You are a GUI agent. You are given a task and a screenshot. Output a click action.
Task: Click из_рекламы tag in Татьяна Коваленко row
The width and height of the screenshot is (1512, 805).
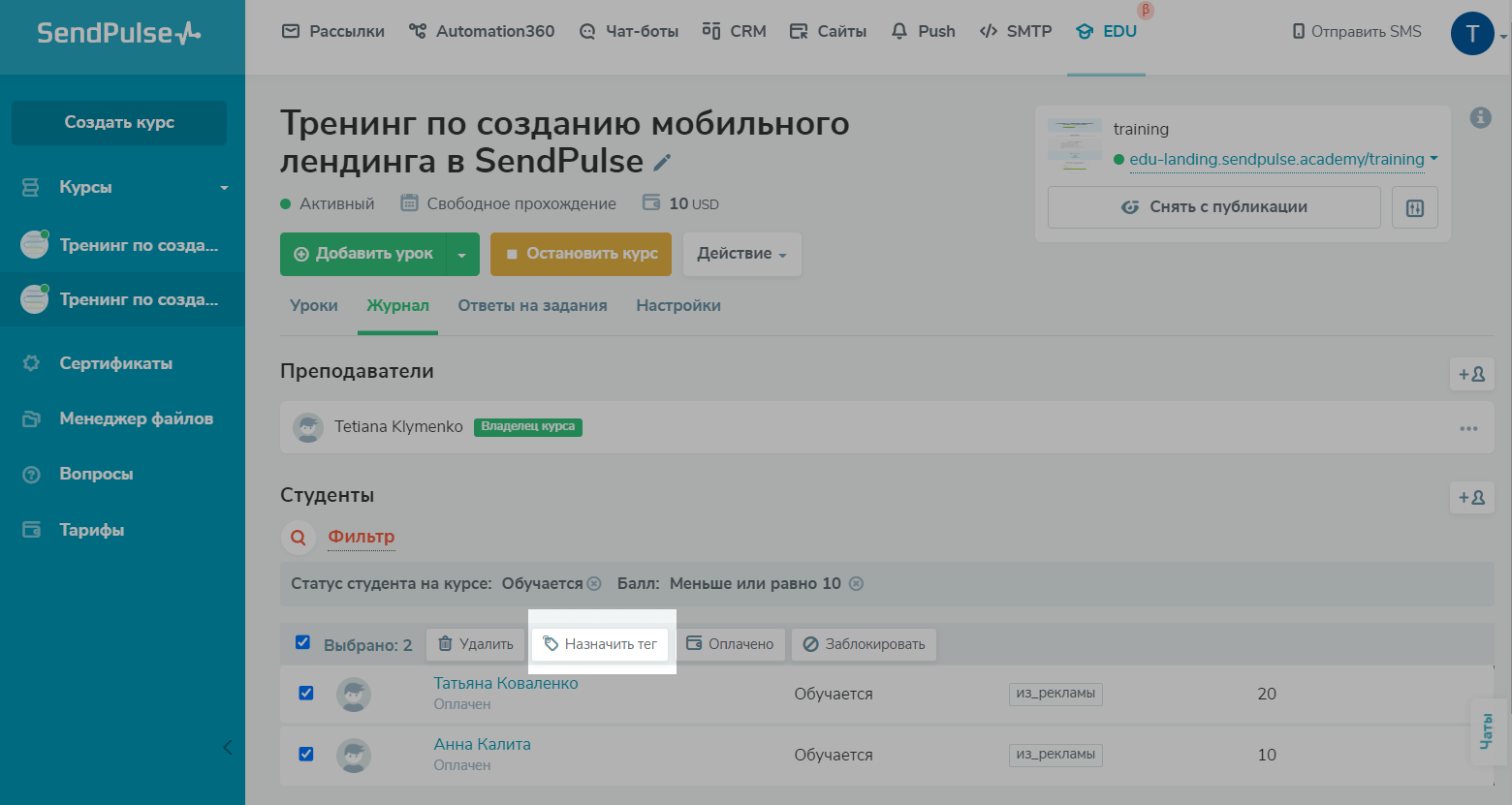tap(1055, 694)
